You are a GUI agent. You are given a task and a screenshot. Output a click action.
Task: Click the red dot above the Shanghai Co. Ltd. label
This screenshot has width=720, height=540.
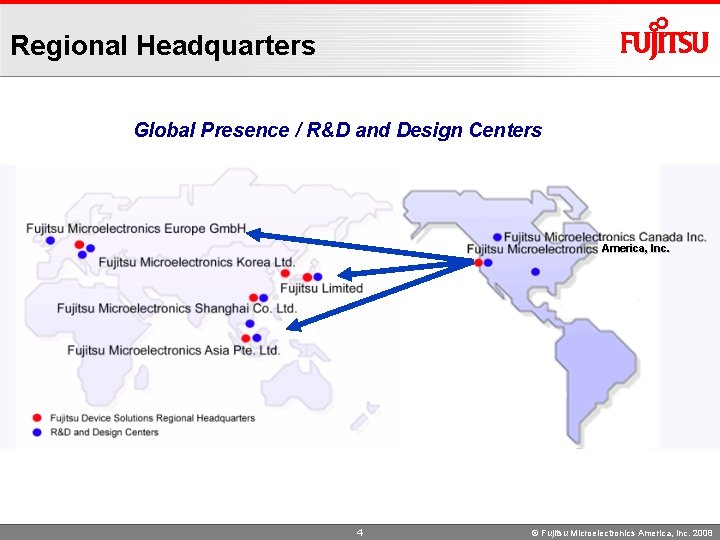point(253,298)
